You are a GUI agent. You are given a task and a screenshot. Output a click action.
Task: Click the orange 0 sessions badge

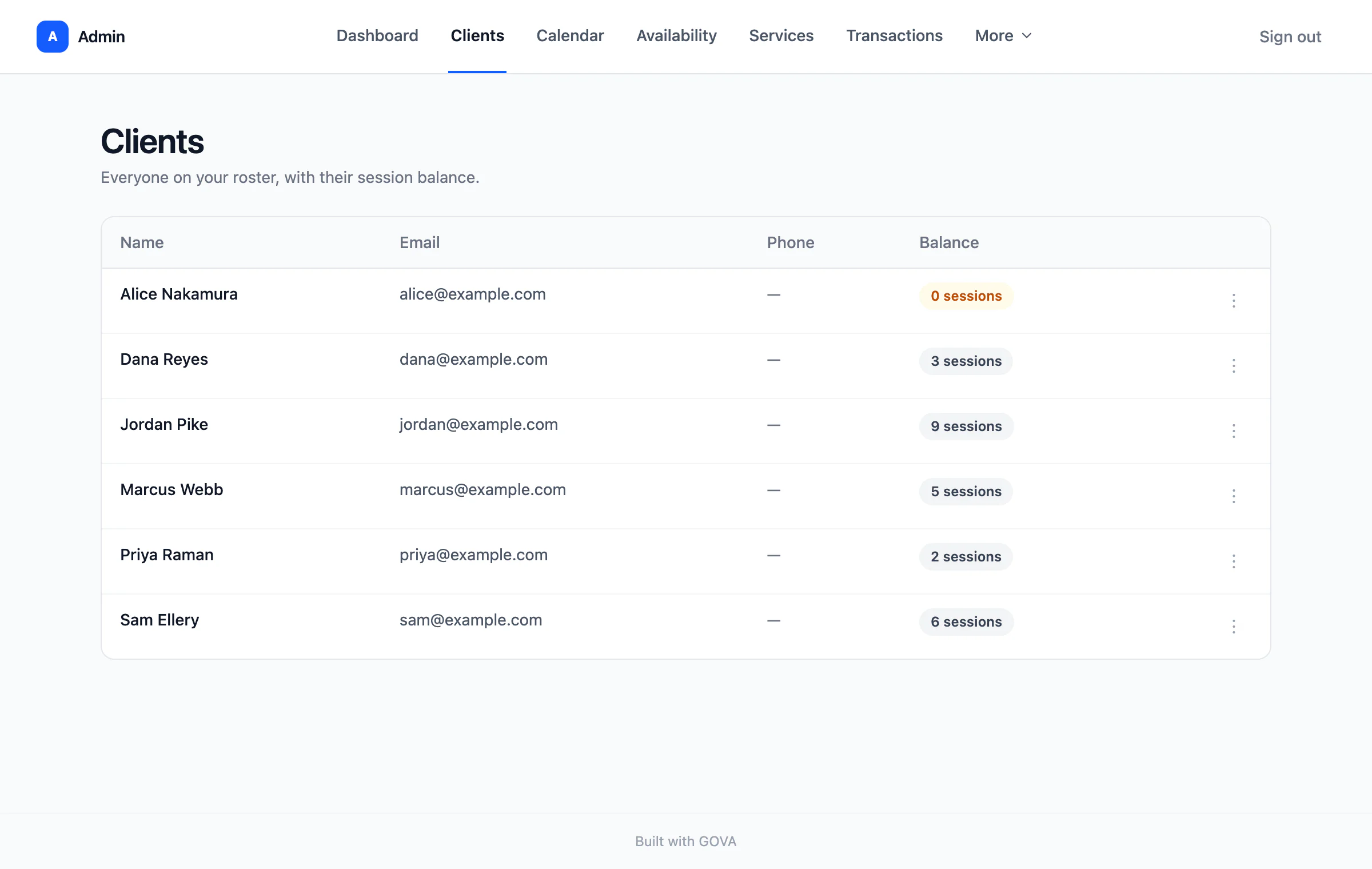click(966, 296)
